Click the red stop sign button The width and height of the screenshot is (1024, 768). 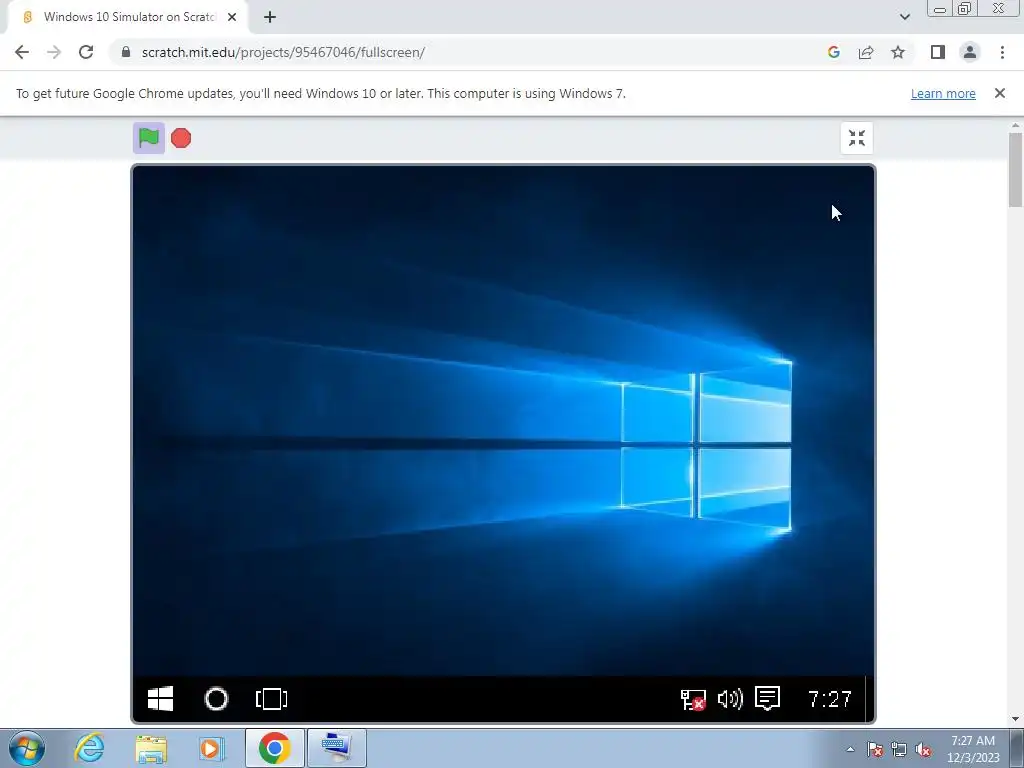coord(181,138)
